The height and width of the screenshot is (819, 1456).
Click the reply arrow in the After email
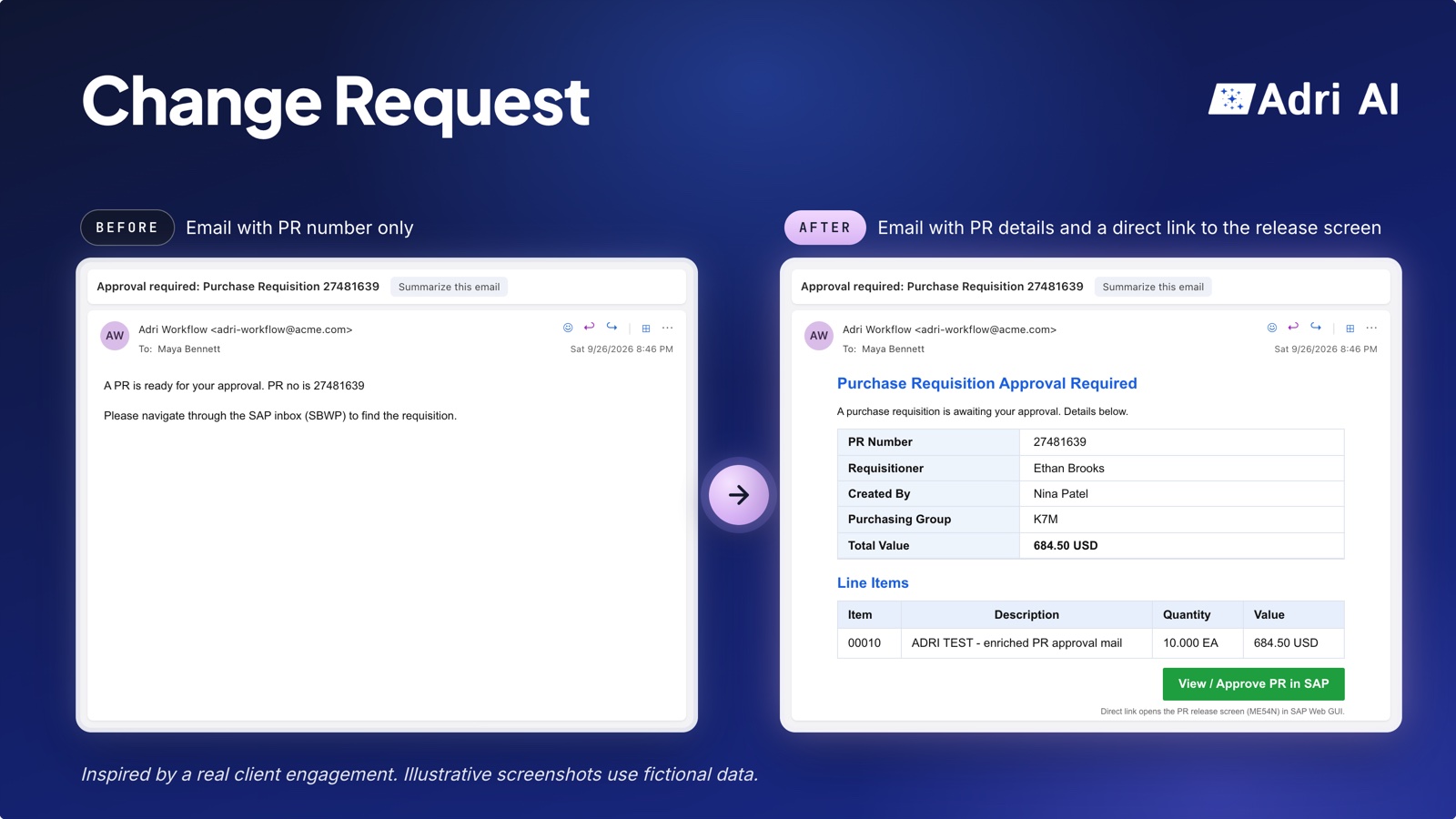[x=1293, y=327]
